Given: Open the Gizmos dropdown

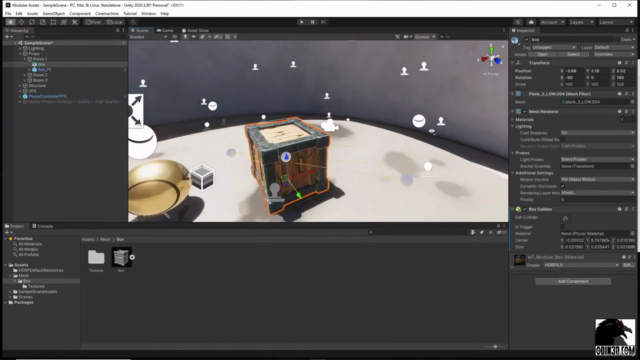Looking at the screenshot, I should coord(425,37).
